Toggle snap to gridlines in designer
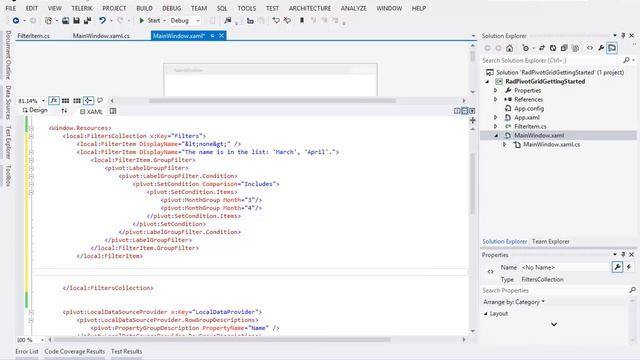640x360 pixels. click(77, 100)
